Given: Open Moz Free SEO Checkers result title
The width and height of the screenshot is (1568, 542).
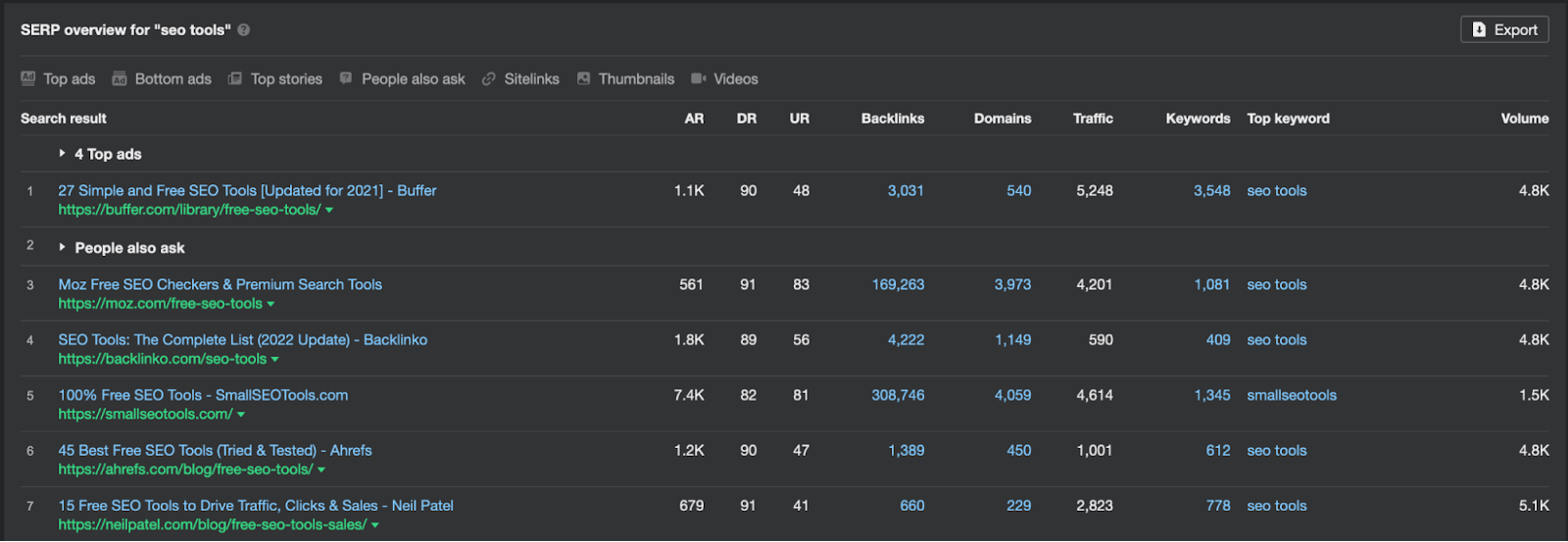Looking at the screenshot, I should point(220,284).
